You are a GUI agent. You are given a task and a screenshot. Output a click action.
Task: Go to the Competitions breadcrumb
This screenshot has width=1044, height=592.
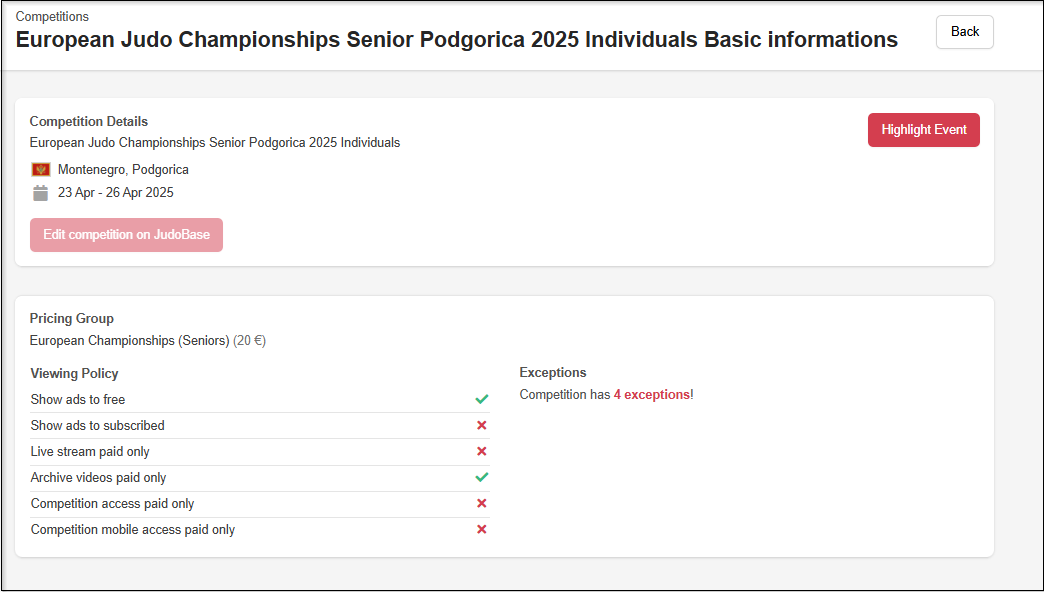tap(52, 17)
